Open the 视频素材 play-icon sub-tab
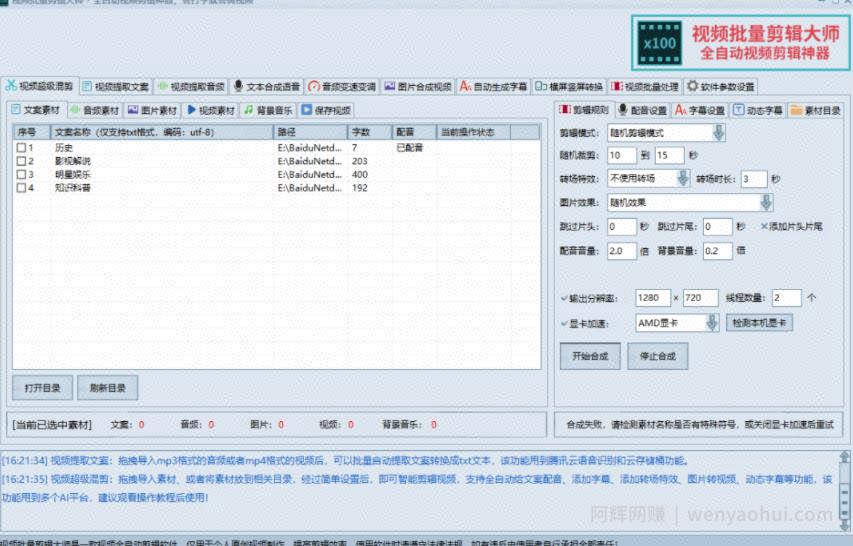853x546 pixels. (x=211, y=110)
